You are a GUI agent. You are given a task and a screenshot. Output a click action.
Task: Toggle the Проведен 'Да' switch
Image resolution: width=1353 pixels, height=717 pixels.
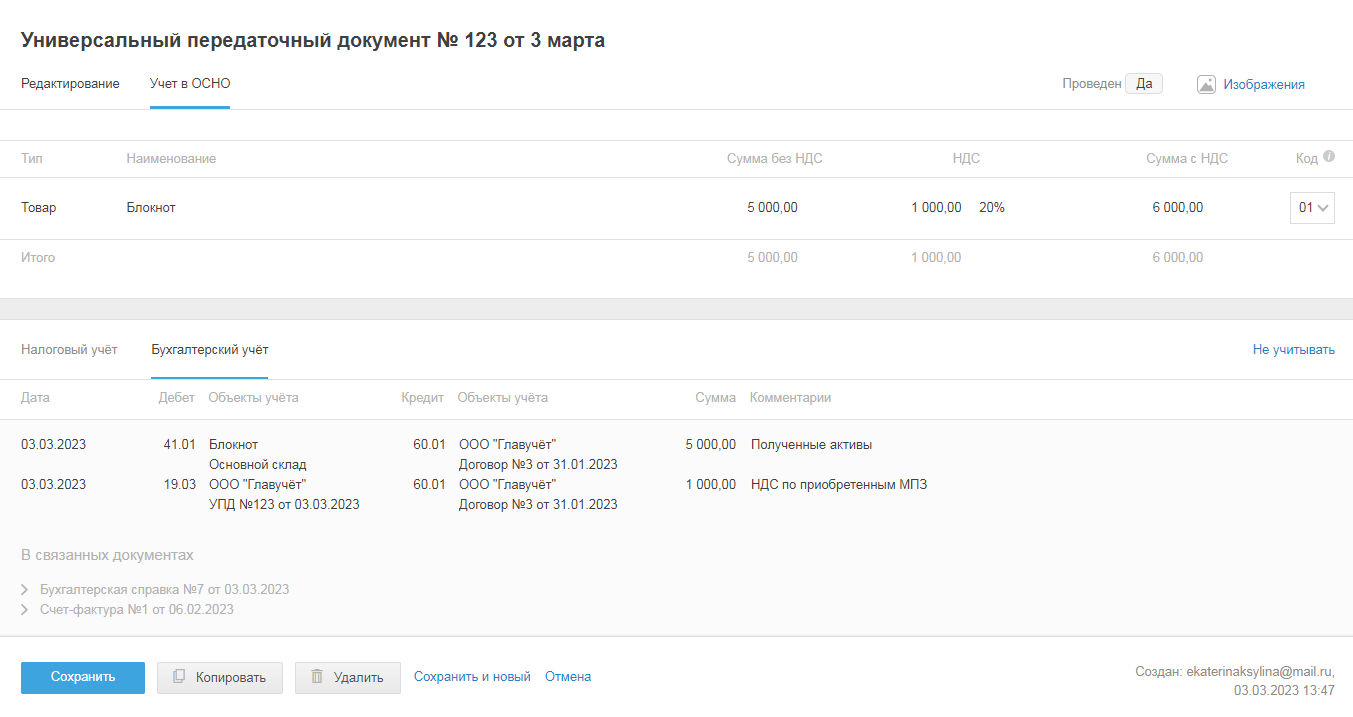1143,84
